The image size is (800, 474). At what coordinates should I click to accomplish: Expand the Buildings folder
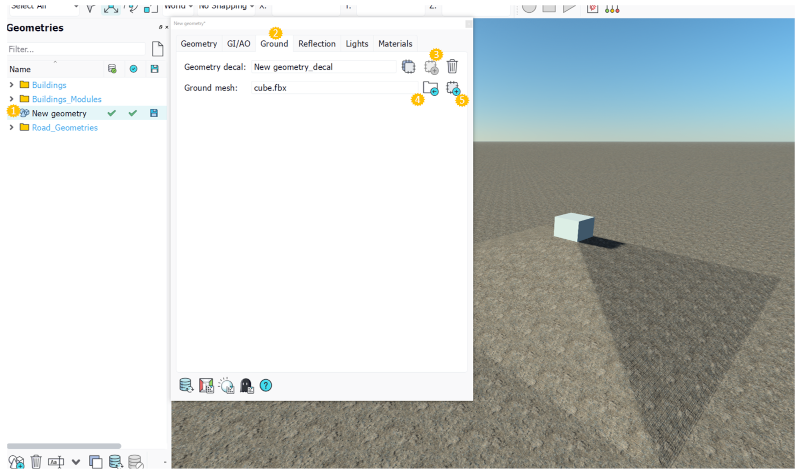coord(12,85)
